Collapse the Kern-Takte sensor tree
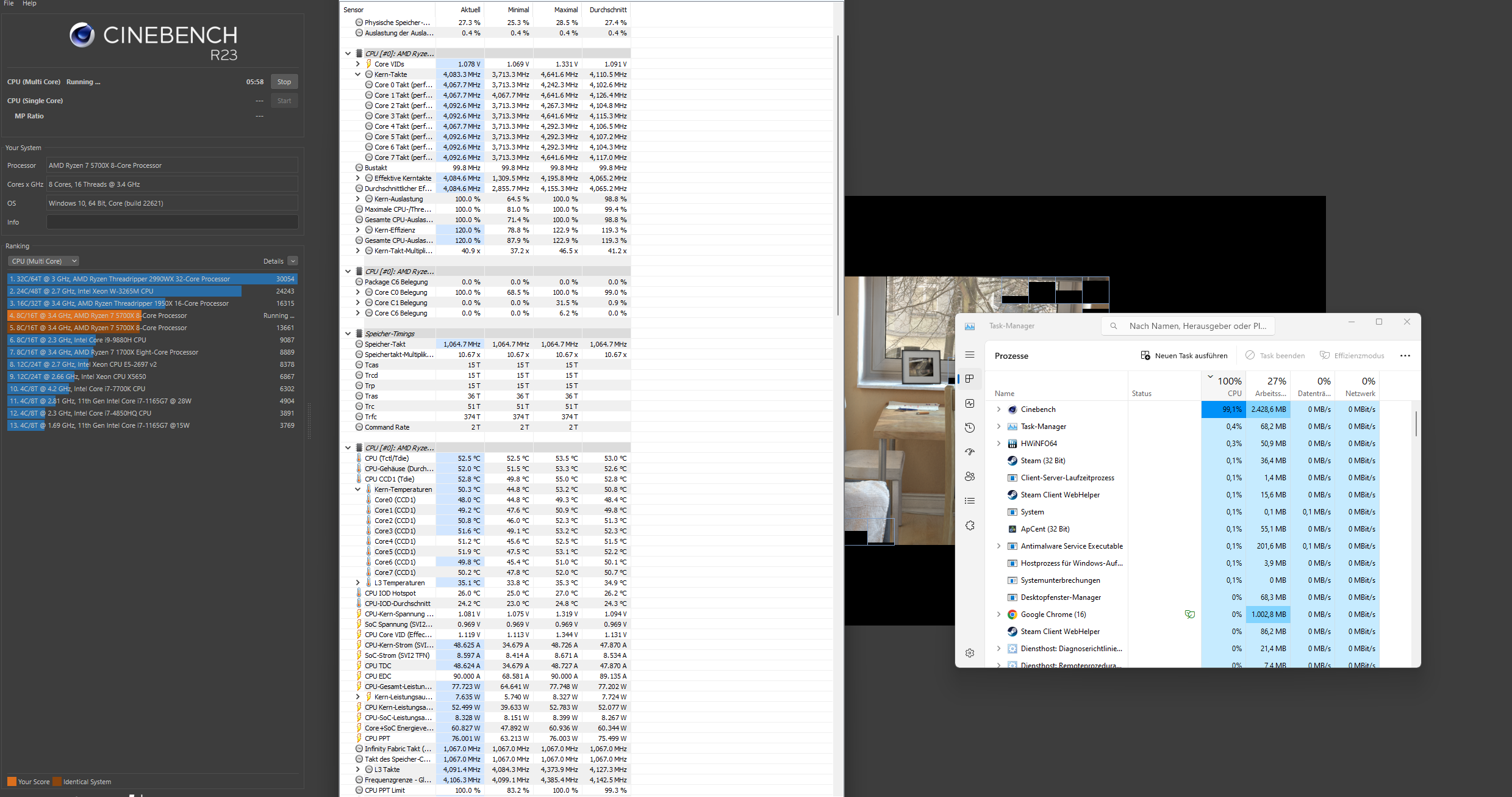Viewport: 1512px width, 797px height. click(358, 74)
